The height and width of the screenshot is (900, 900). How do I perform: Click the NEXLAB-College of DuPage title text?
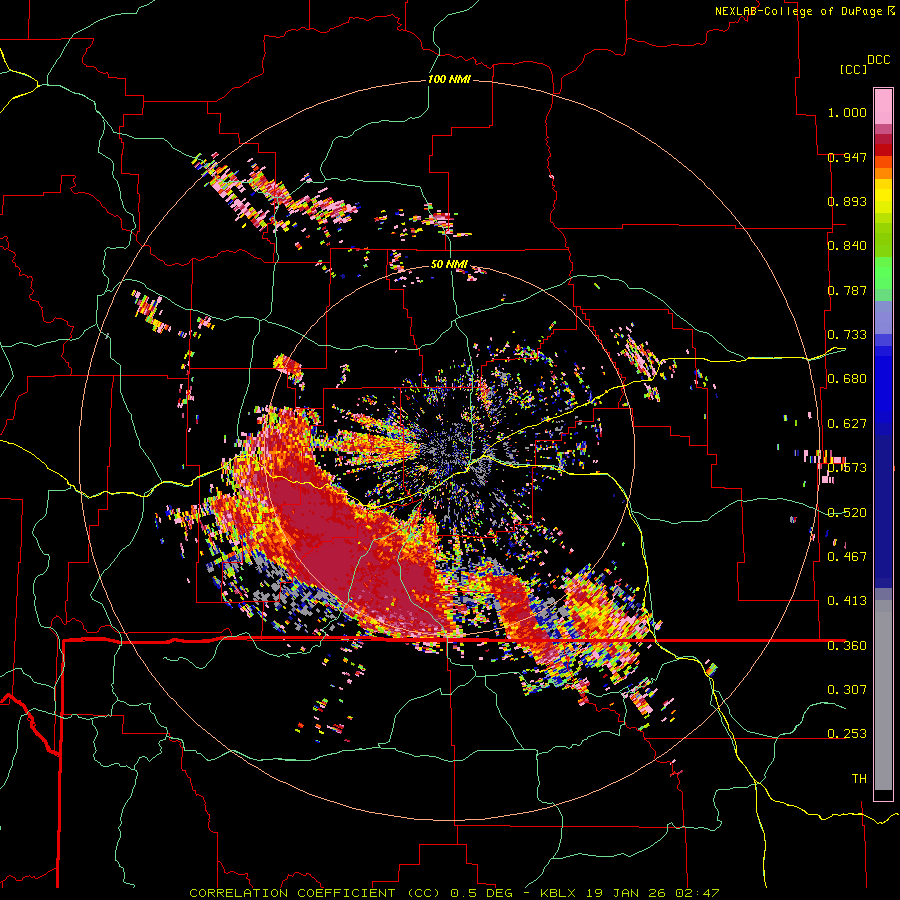point(804,11)
